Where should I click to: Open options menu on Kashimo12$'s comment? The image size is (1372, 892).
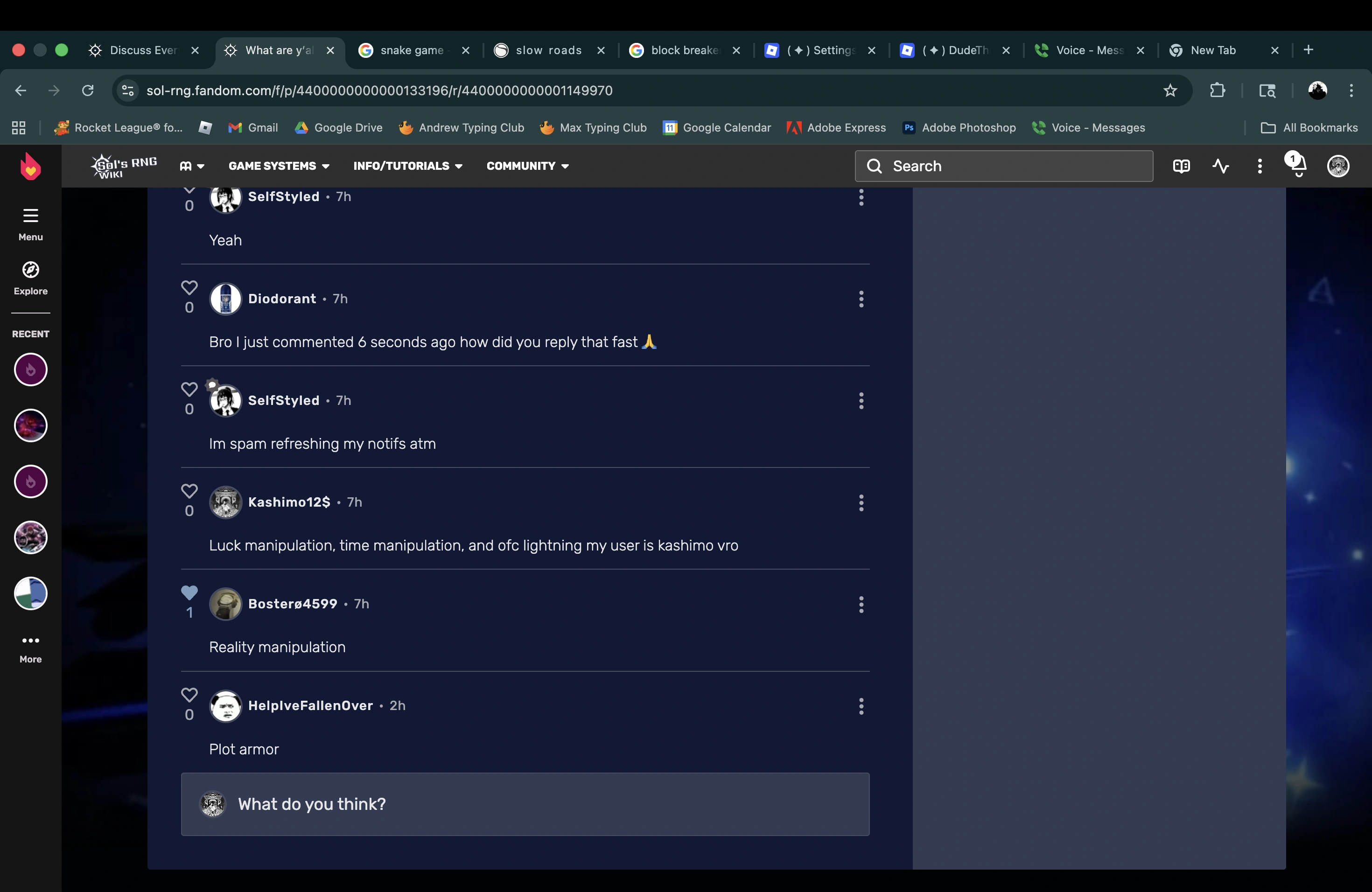click(x=861, y=502)
